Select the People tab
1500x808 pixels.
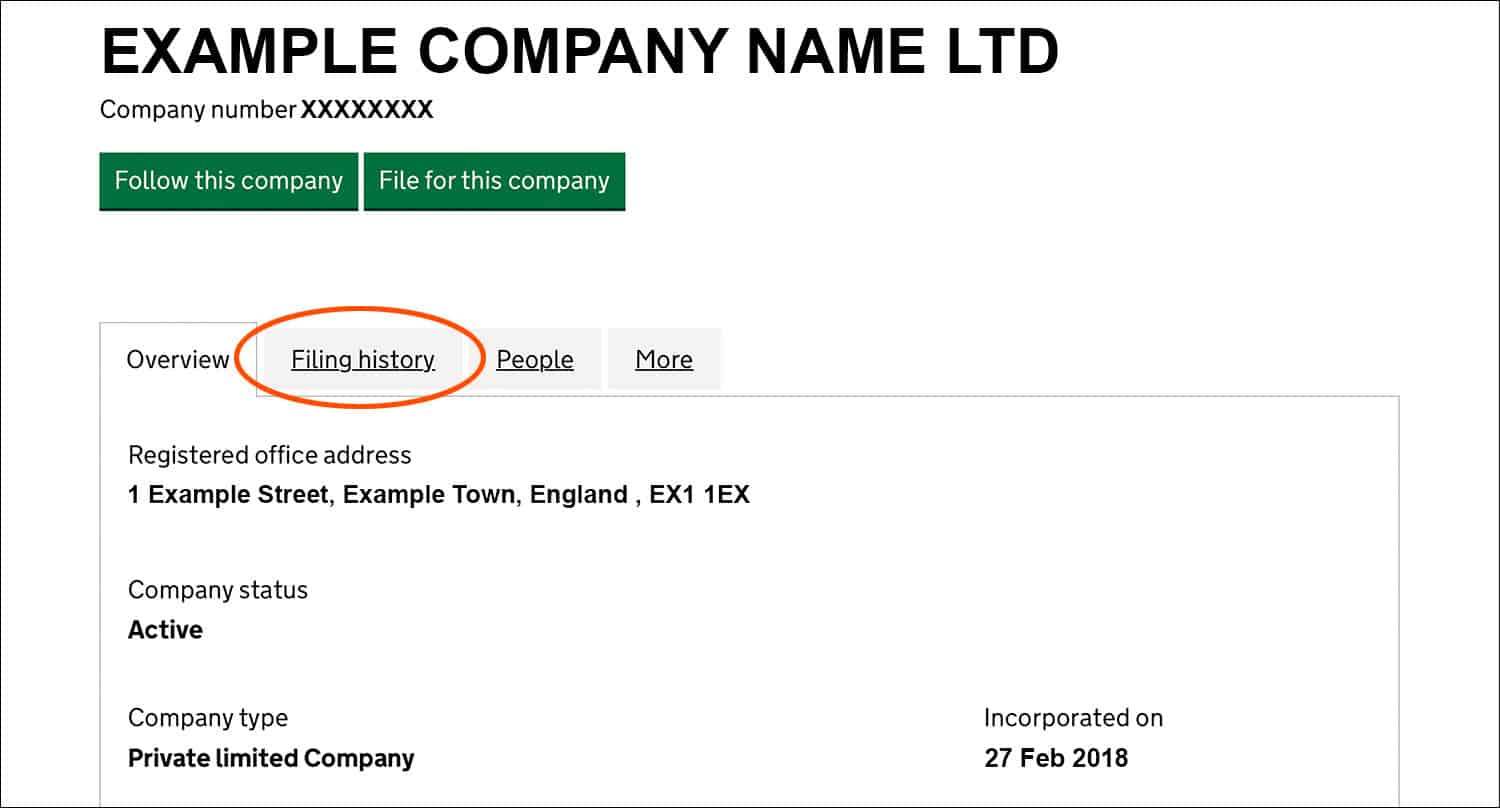pyautogui.click(x=535, y=360)
